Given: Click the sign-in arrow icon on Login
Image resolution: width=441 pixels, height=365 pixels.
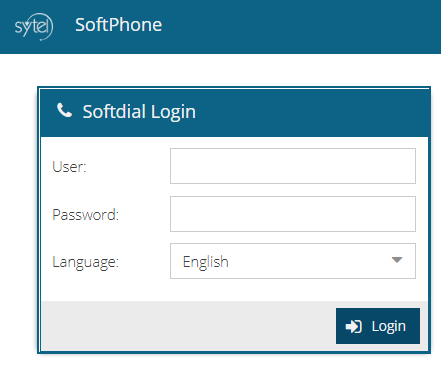Looking at the screenshot, I should [x=353, y=326].
